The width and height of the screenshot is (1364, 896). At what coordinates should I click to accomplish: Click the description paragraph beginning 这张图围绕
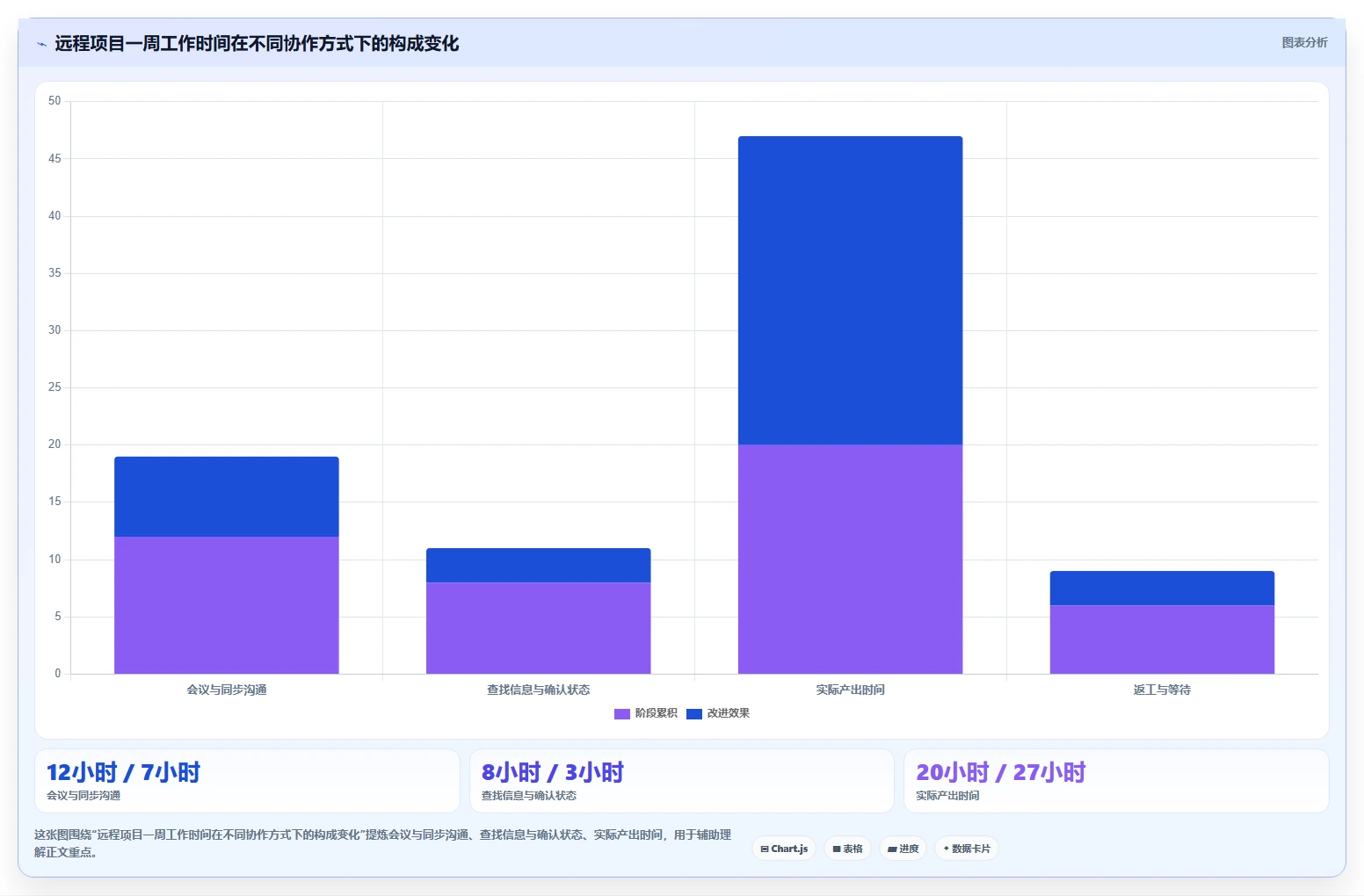coord(383,843)
